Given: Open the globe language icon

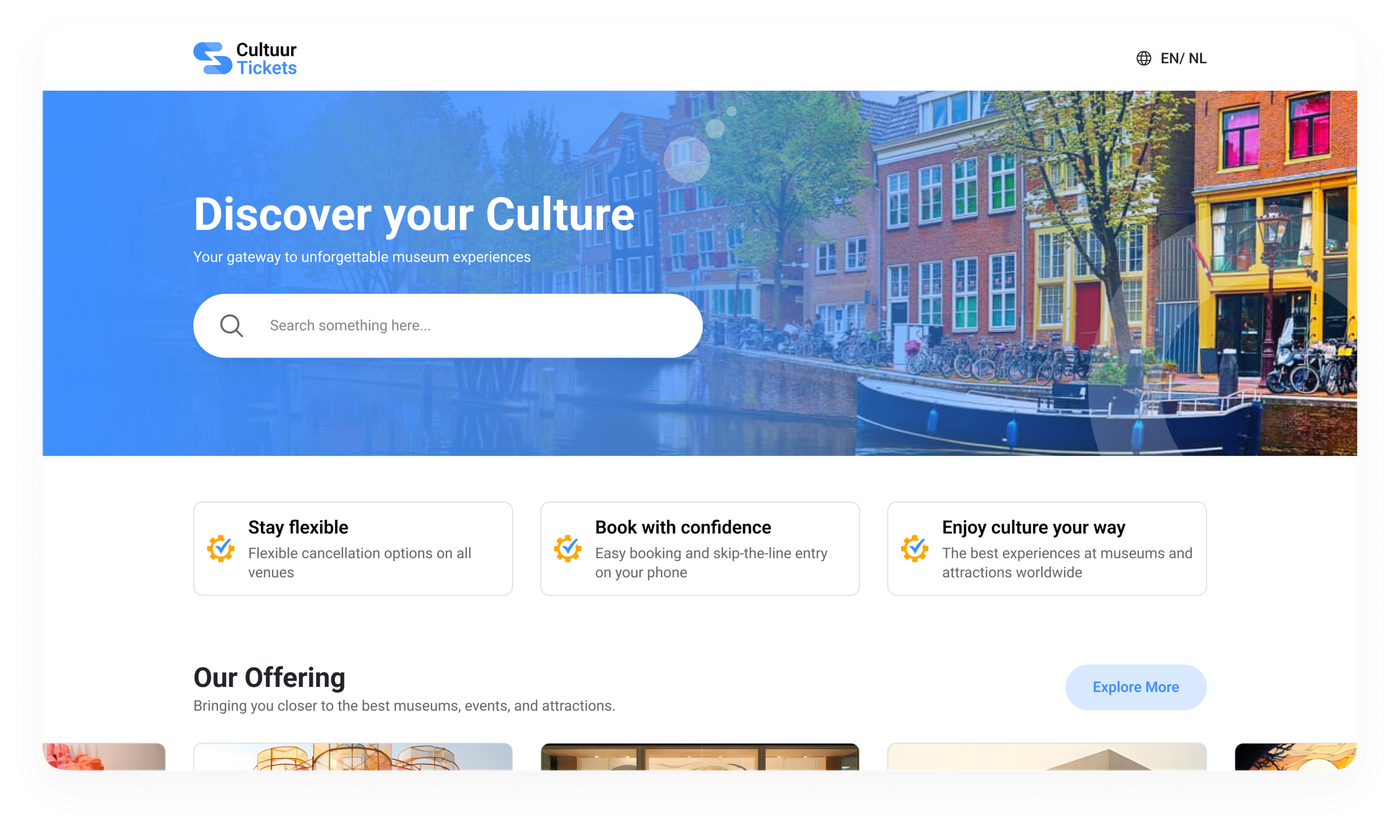Looking at the screenshot, I should pos(1144,58).
